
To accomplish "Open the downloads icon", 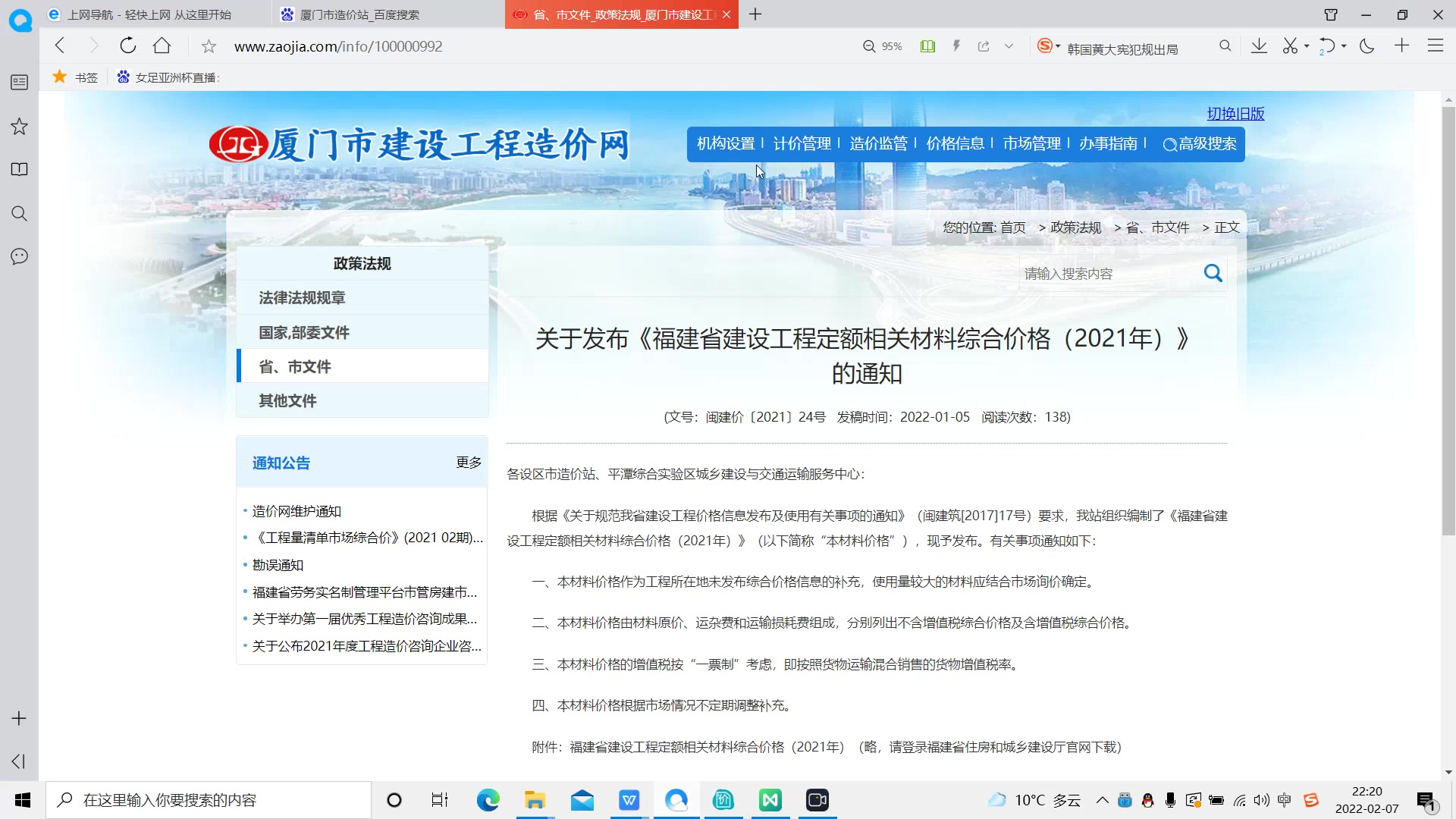I will click(x=1259, y=46).
